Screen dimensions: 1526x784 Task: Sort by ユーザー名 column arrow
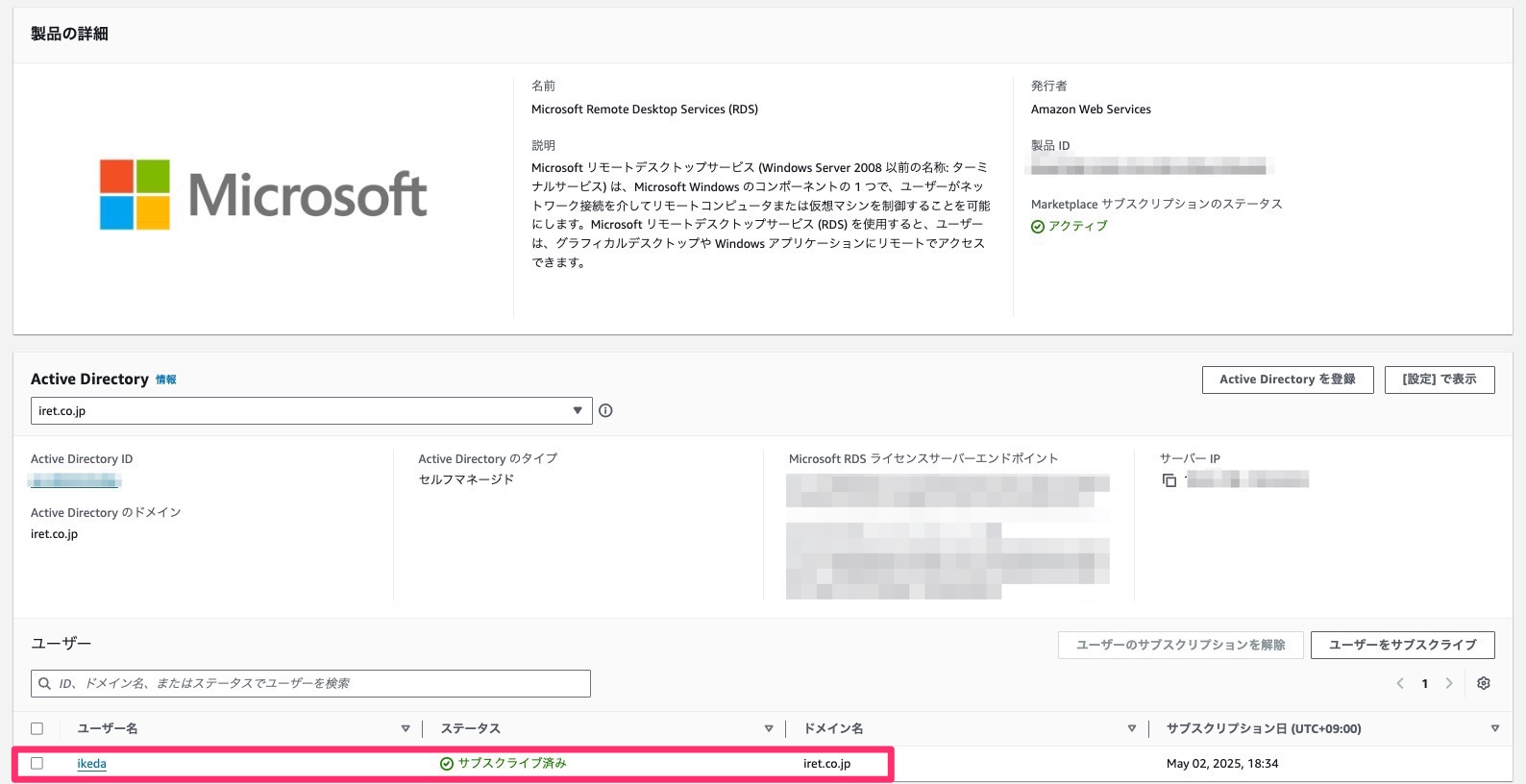(406, 729)
